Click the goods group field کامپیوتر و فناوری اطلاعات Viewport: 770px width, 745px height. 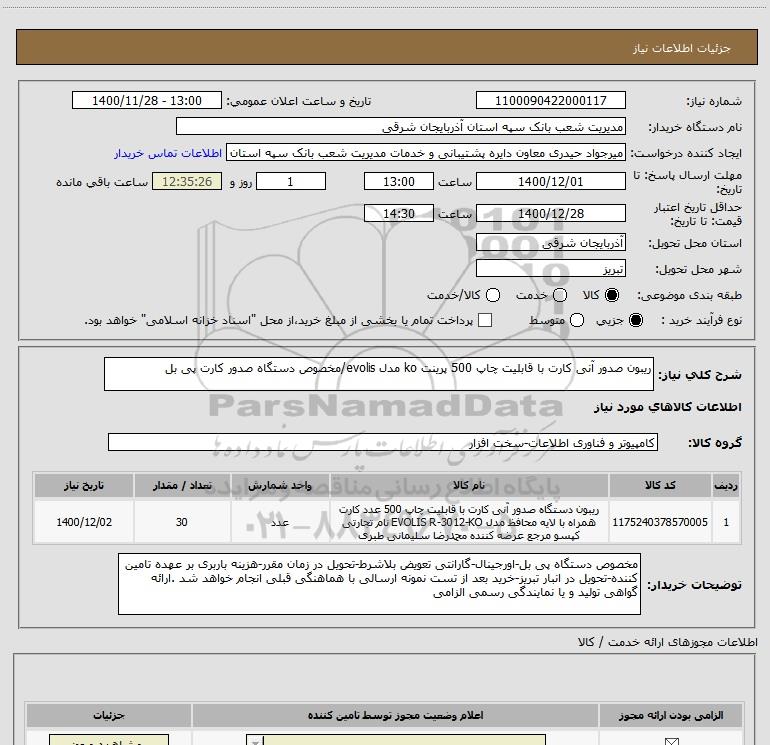click(383, 442)
